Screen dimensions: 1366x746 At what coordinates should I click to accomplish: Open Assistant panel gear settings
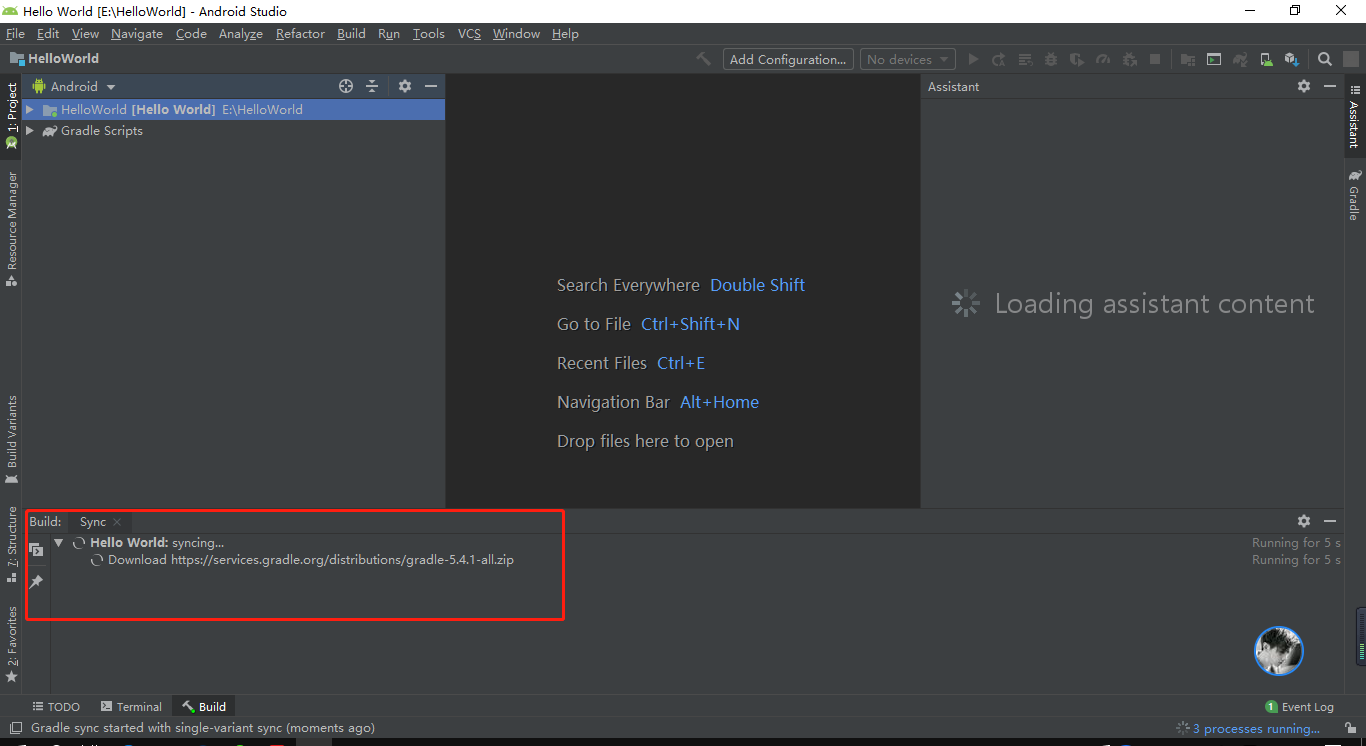[x=1304, y=86]
